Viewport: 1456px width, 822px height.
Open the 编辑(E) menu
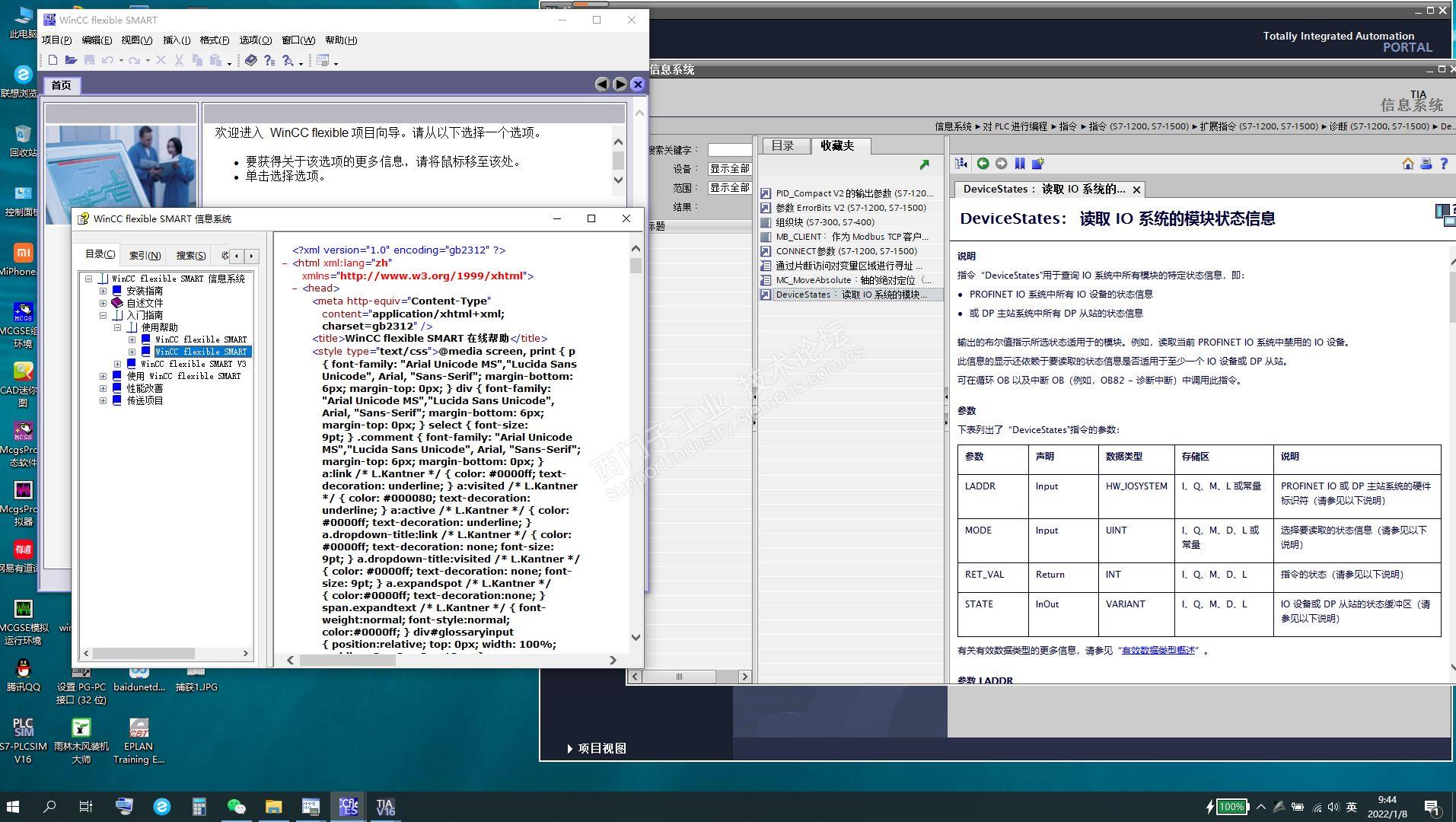(x=97, y=40)
